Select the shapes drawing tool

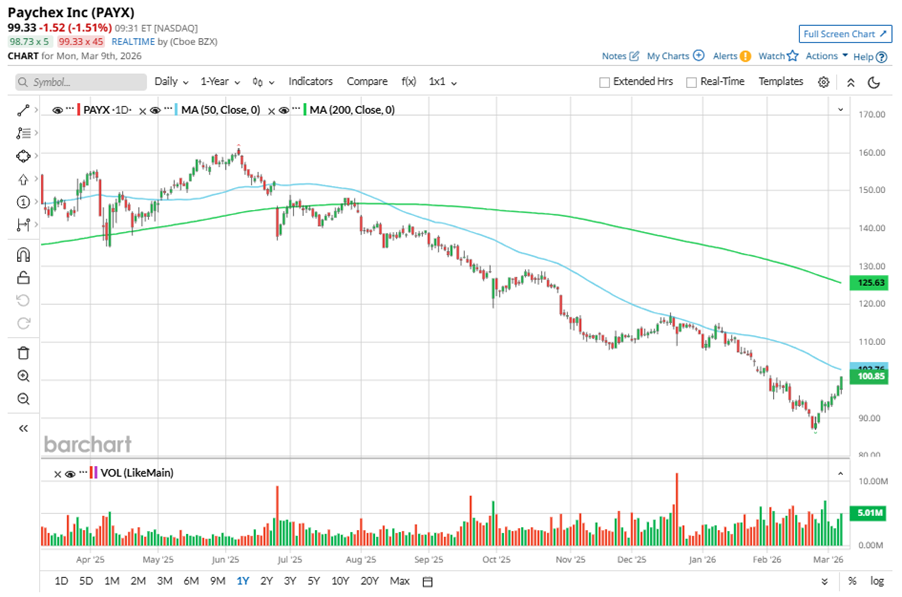click(x=23, y=156)
